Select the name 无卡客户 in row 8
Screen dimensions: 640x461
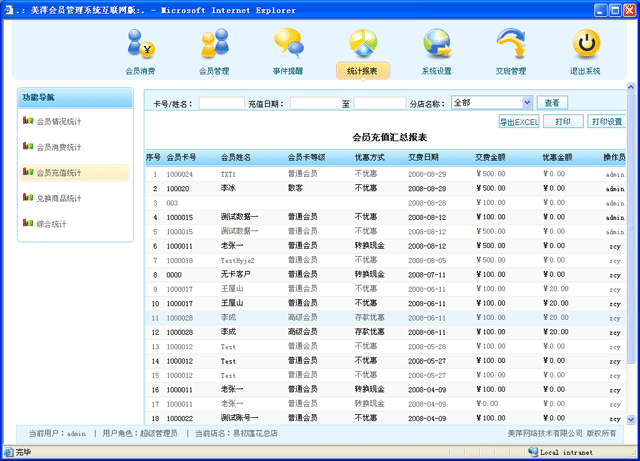pos(236,274)
